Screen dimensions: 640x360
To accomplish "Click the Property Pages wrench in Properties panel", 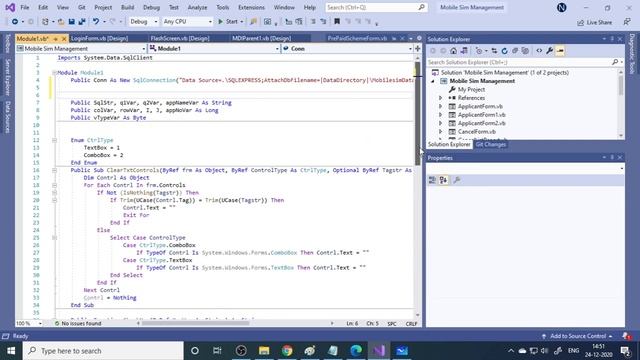I will coord(457,180).
